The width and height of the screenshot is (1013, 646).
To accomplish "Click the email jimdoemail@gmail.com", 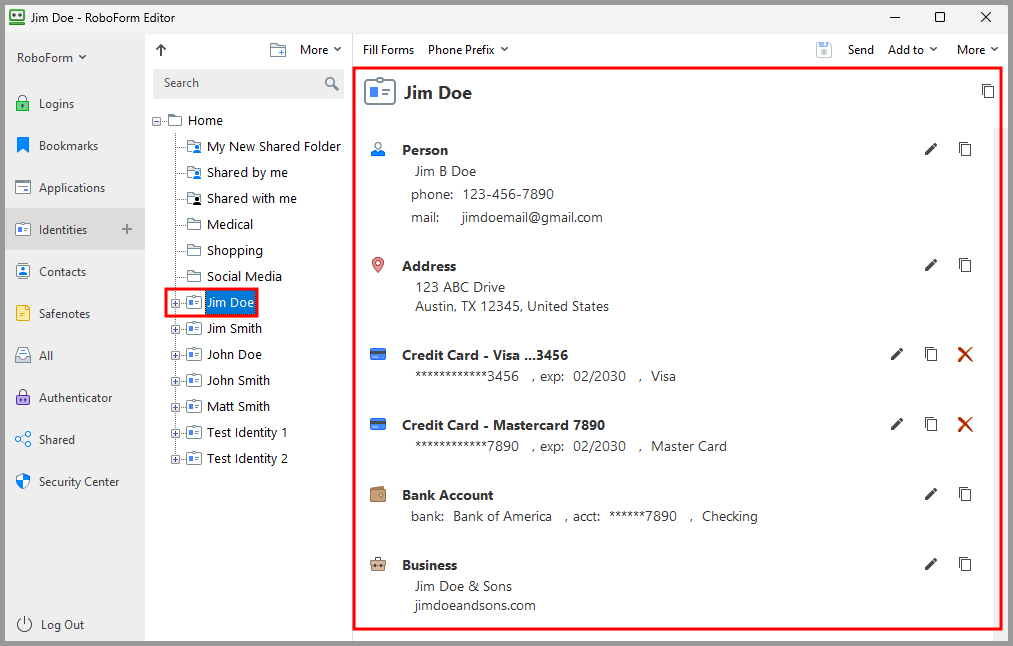I will click(x=532, y=218).
